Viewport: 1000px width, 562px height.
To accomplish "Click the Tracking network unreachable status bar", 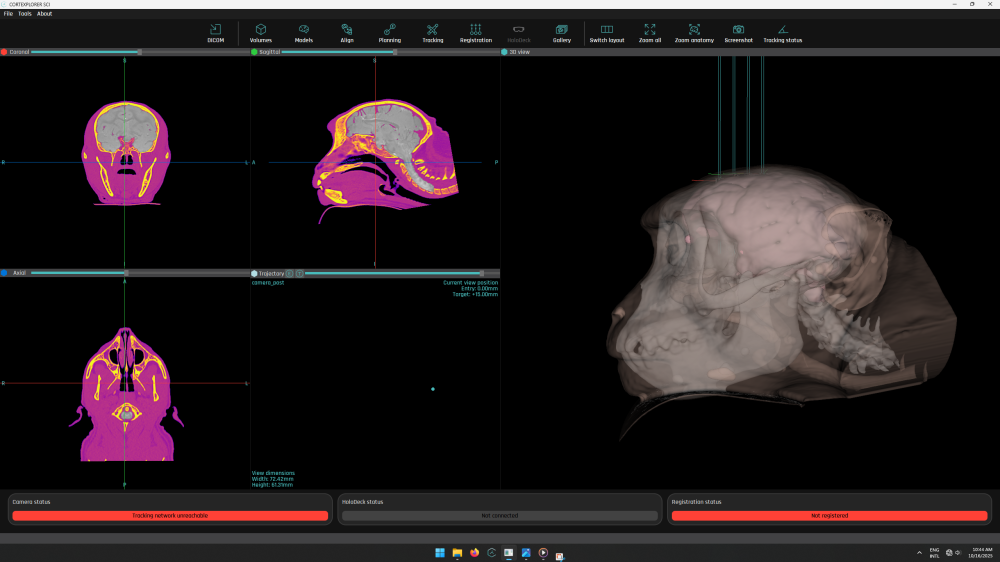I will (x=170, y=516).
